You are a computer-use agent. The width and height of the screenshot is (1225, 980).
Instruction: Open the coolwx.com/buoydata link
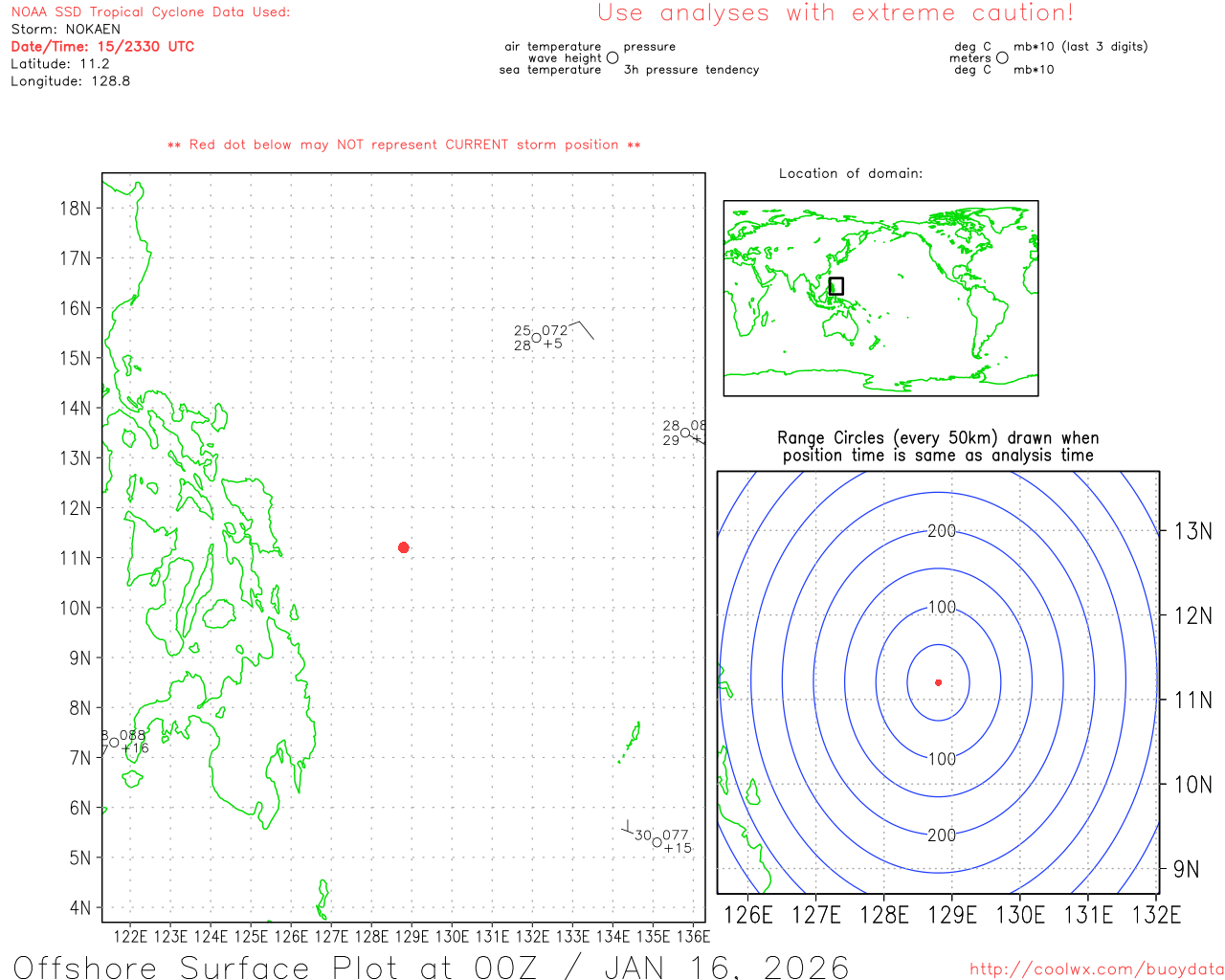pyautogui.click(x=1097, y=969)
